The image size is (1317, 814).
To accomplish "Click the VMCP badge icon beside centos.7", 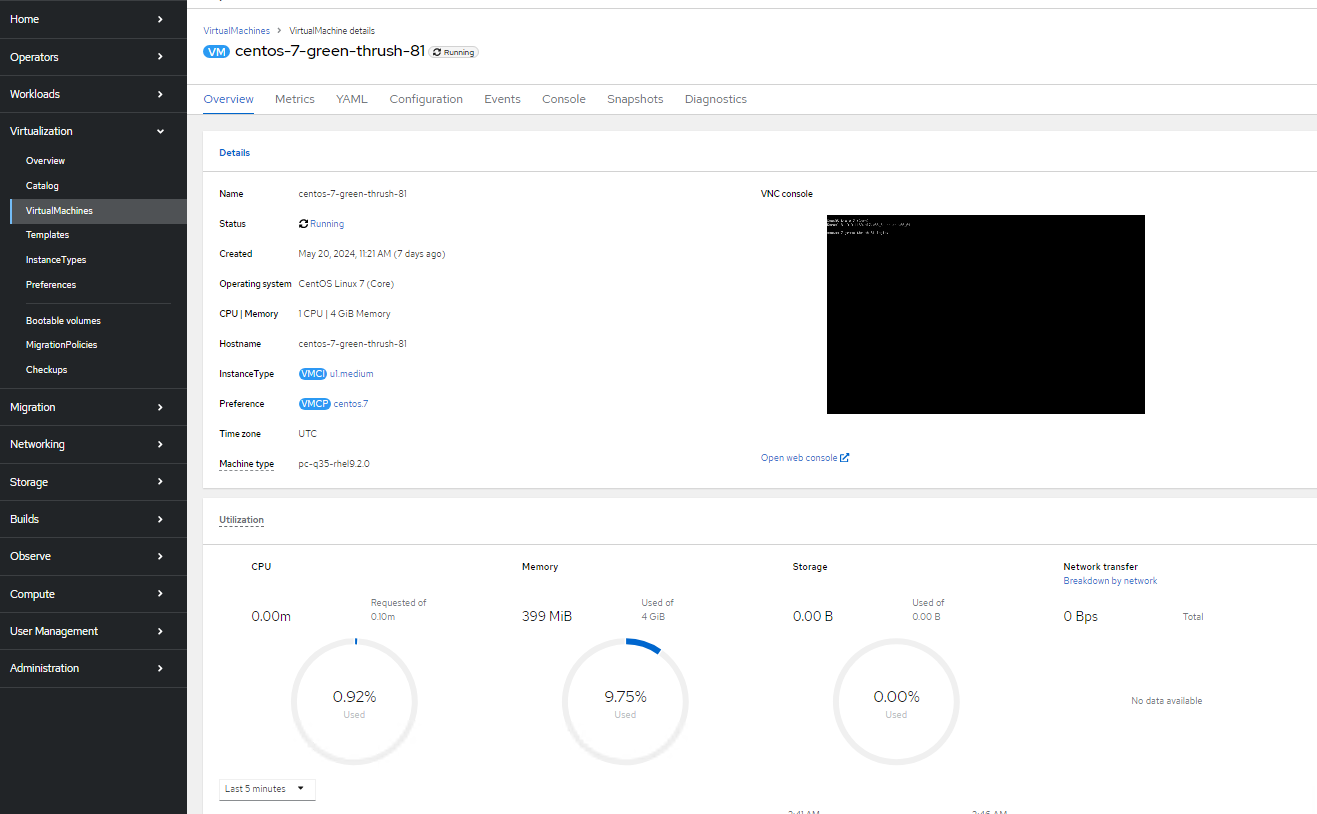I will (314, 404).
